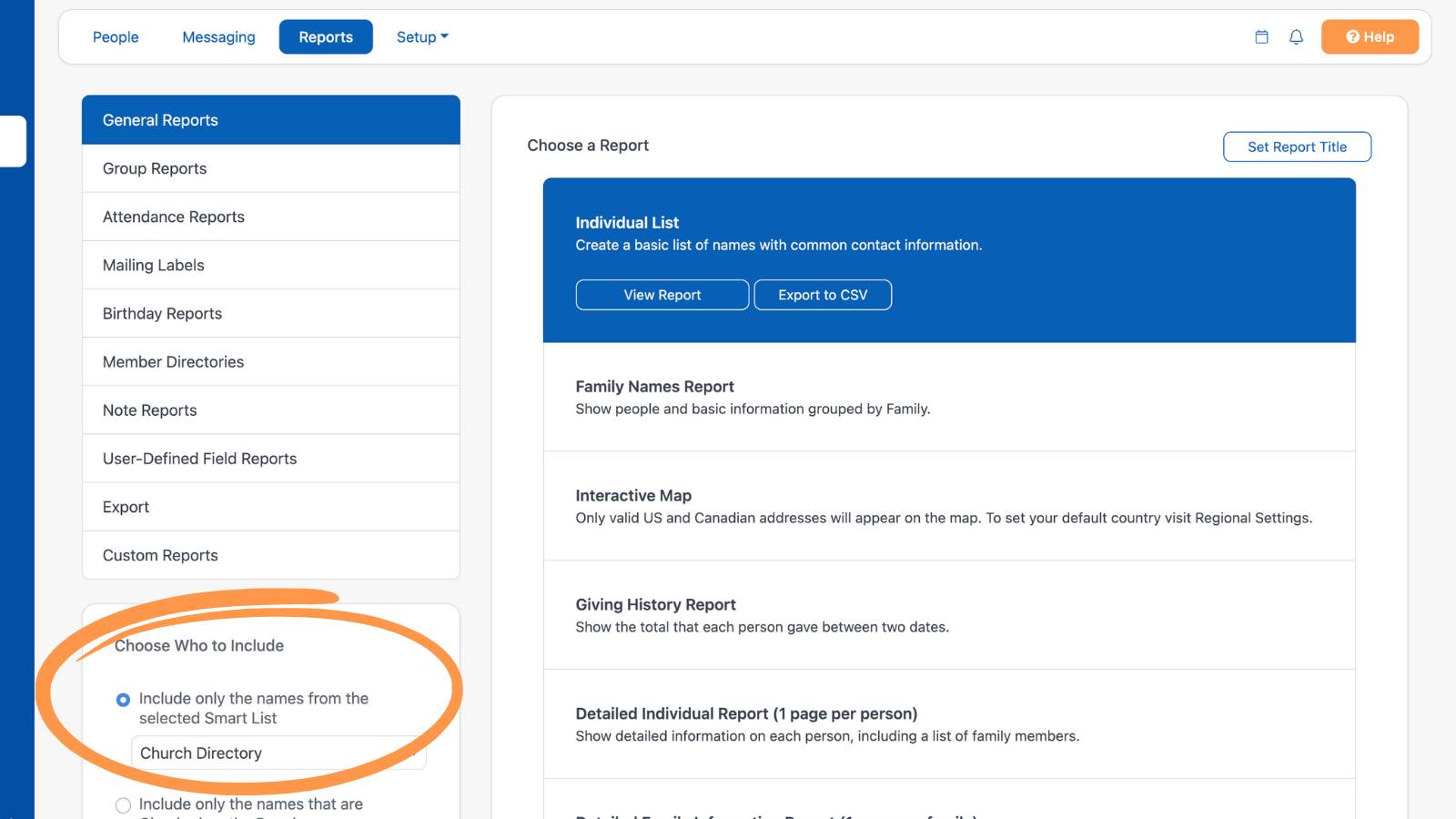Open notifications bell icon

click(x=1296, y=37)
